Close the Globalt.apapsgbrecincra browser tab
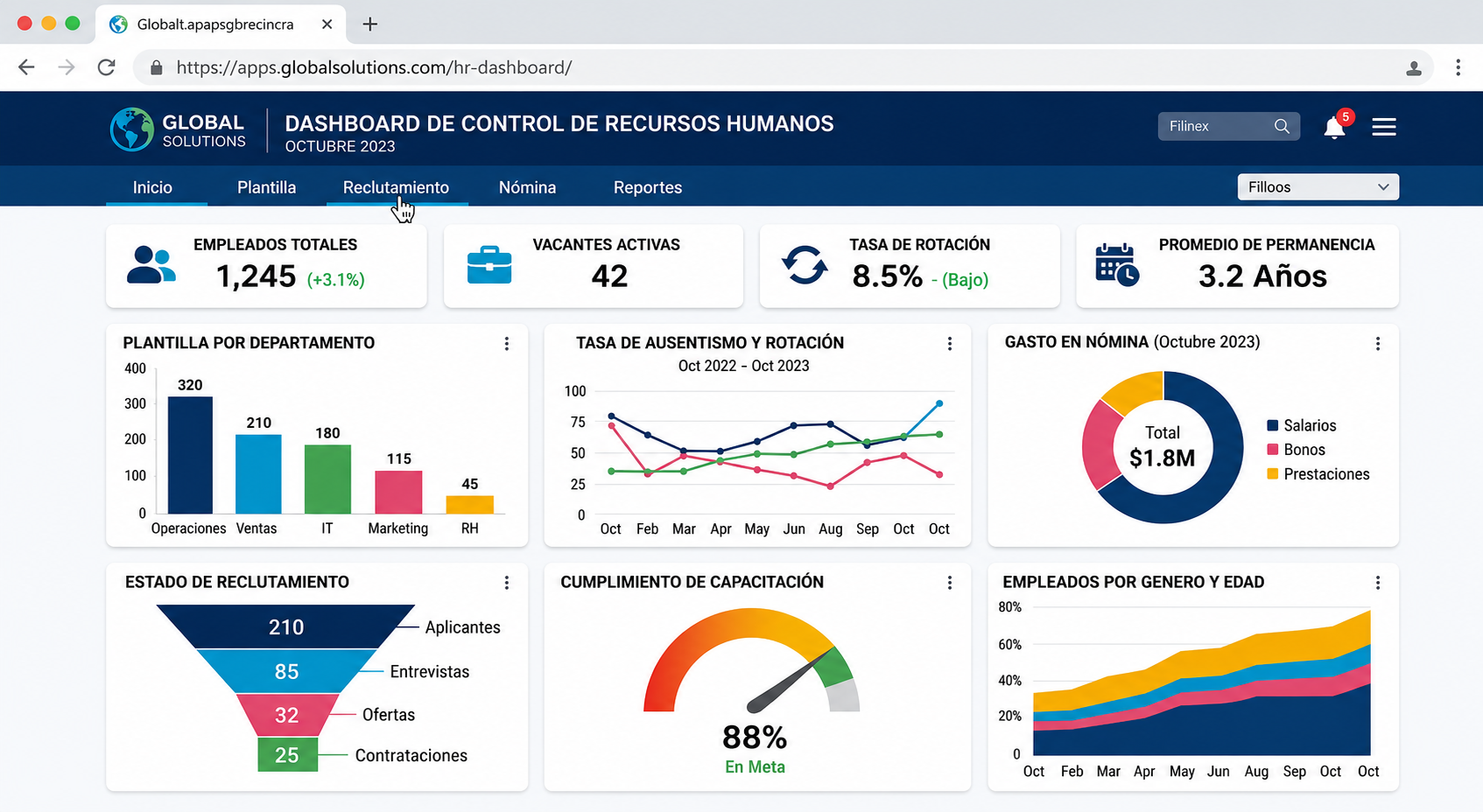This screenshot has height=812, width=1483. point(327,24)
